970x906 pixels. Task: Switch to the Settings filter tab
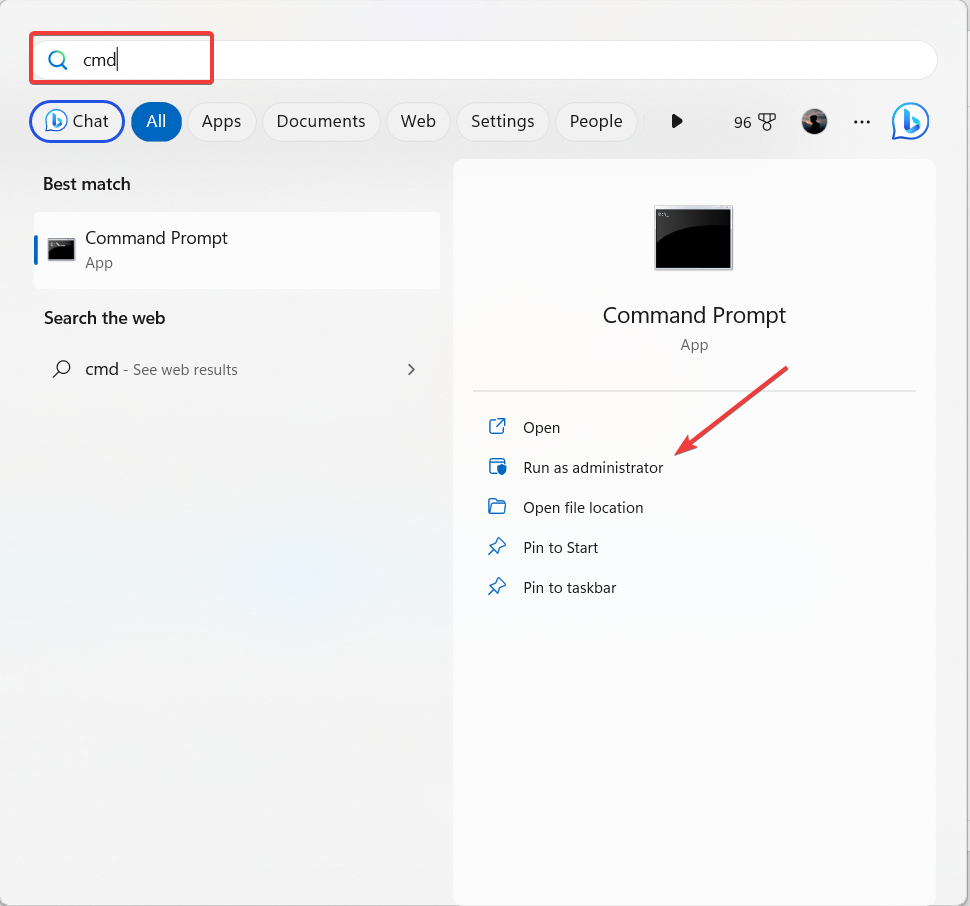502,121
